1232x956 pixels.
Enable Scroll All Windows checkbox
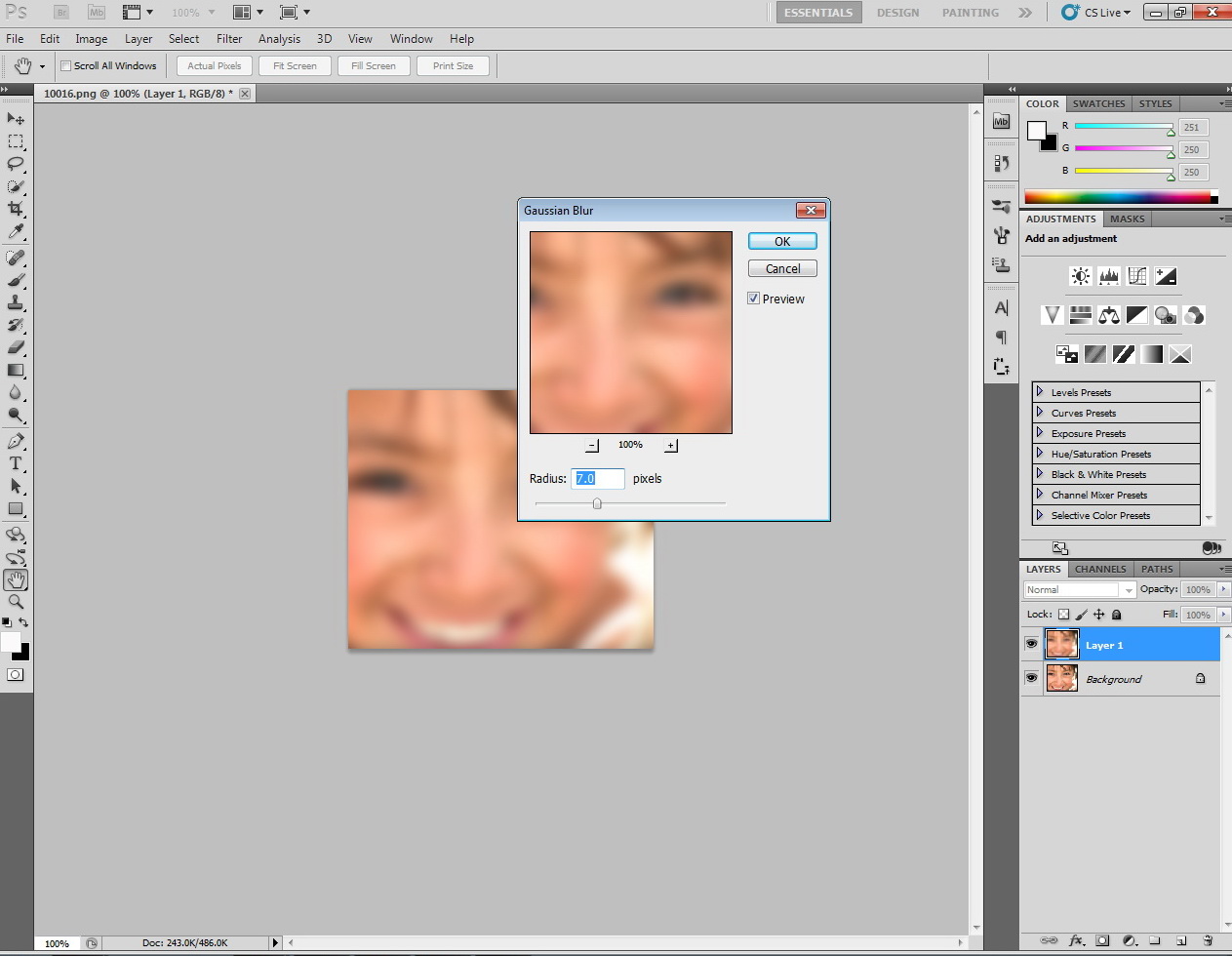(66, 66)
